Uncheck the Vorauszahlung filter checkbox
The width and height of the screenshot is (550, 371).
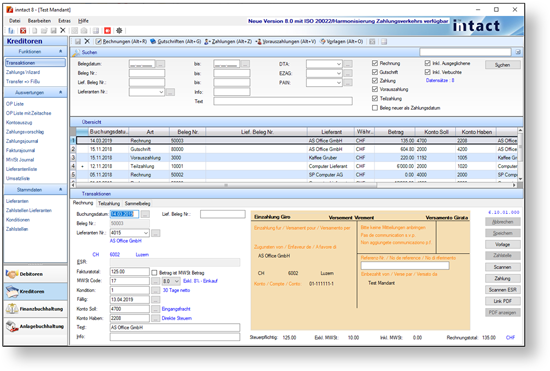tap(375, 89)
